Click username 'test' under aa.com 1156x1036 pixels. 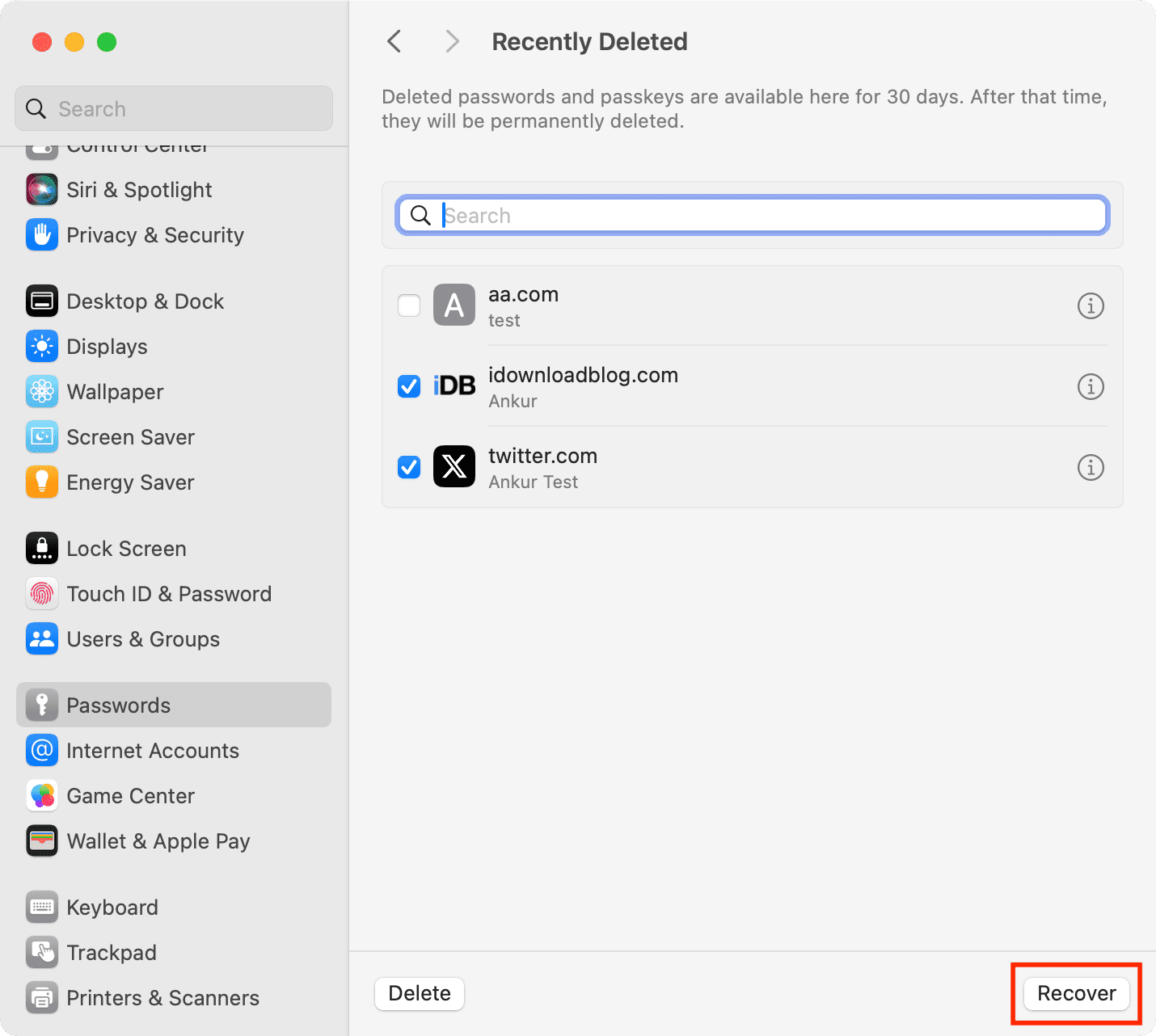(504, 320)
